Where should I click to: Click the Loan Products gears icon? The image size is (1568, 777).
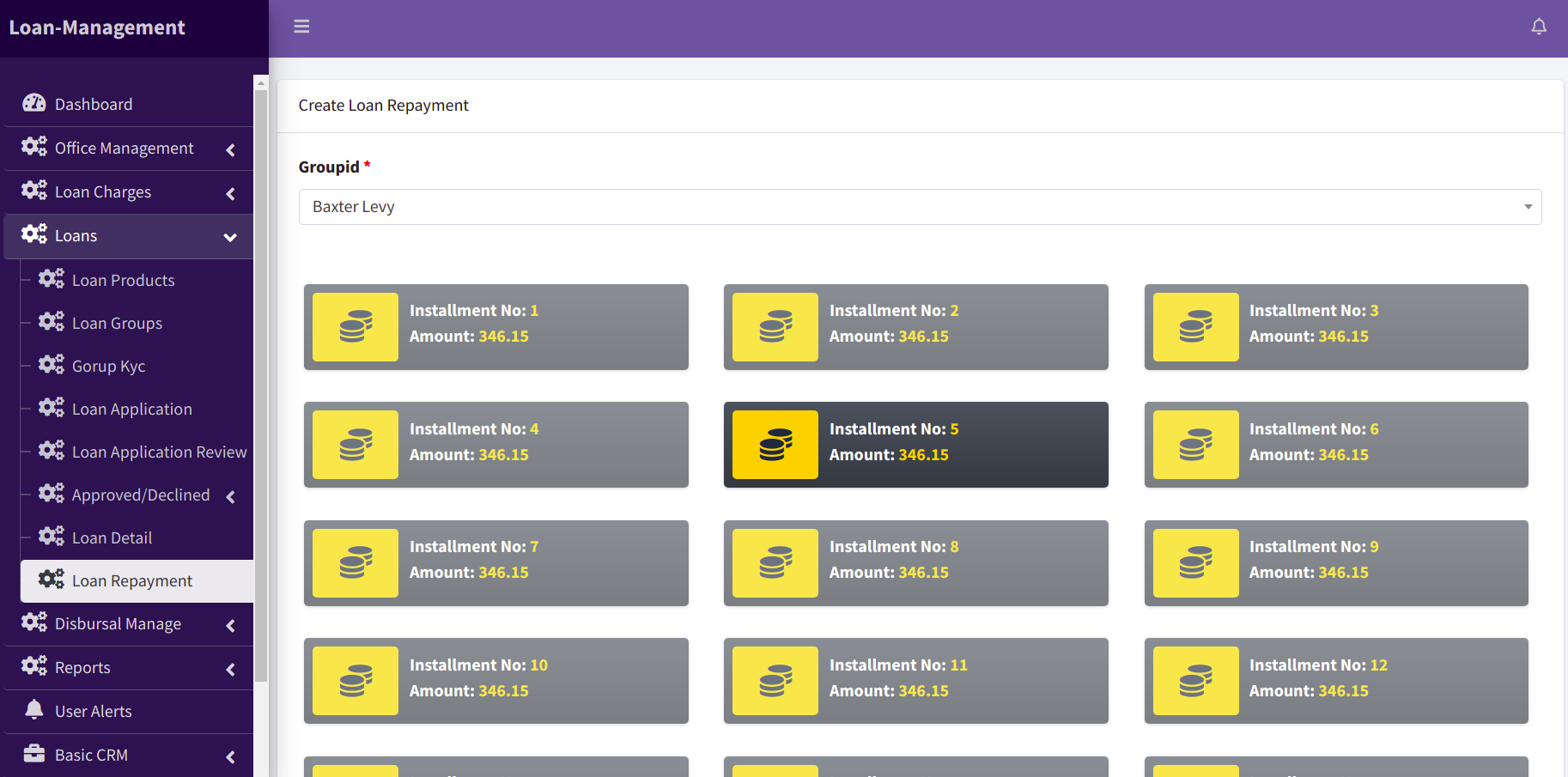tap(52, 279)
